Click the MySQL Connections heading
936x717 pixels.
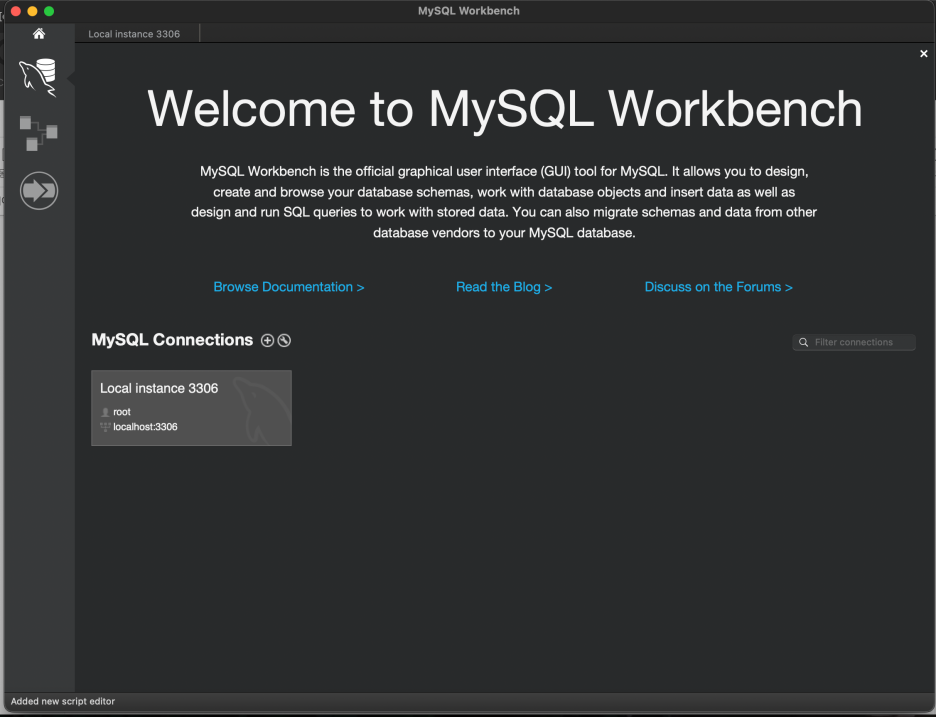click(x=172, y=340)
